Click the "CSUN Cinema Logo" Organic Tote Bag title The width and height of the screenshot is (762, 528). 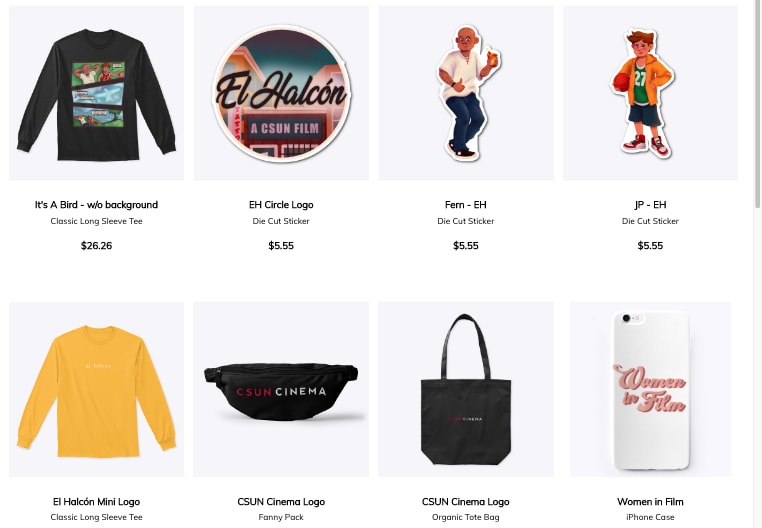click(466, 502)
